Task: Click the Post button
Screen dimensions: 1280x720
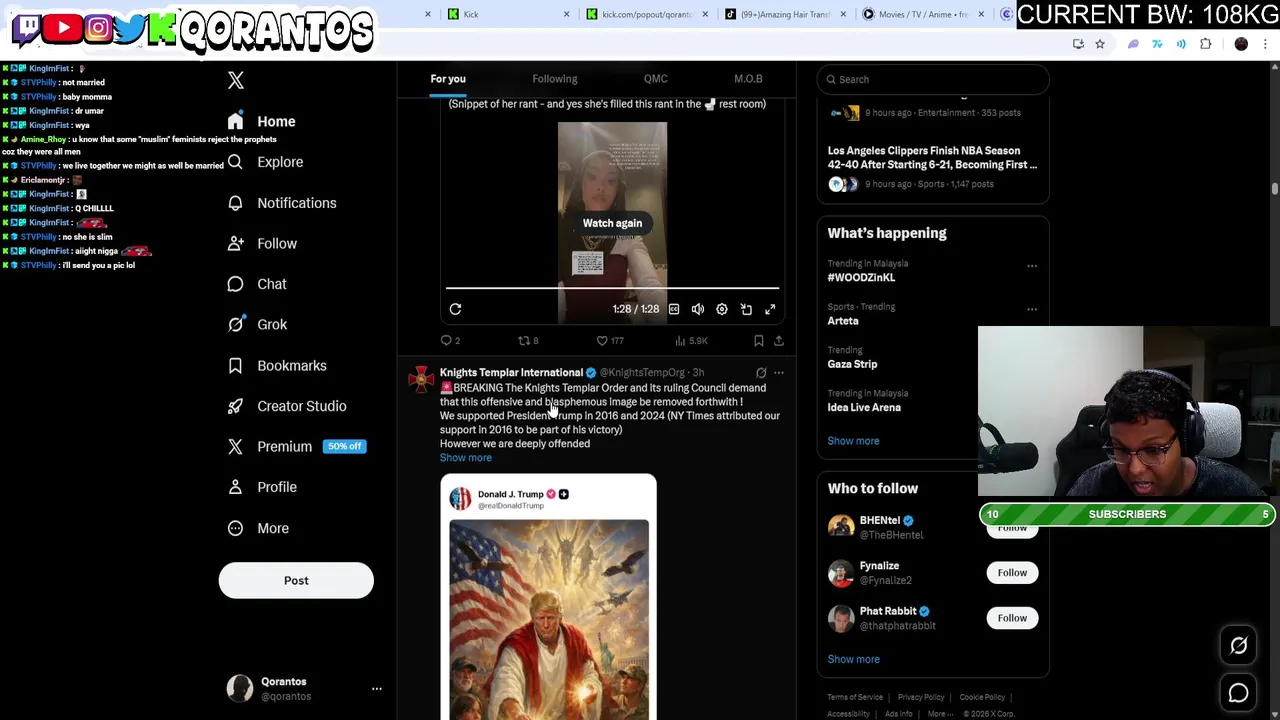Action: 296,580
